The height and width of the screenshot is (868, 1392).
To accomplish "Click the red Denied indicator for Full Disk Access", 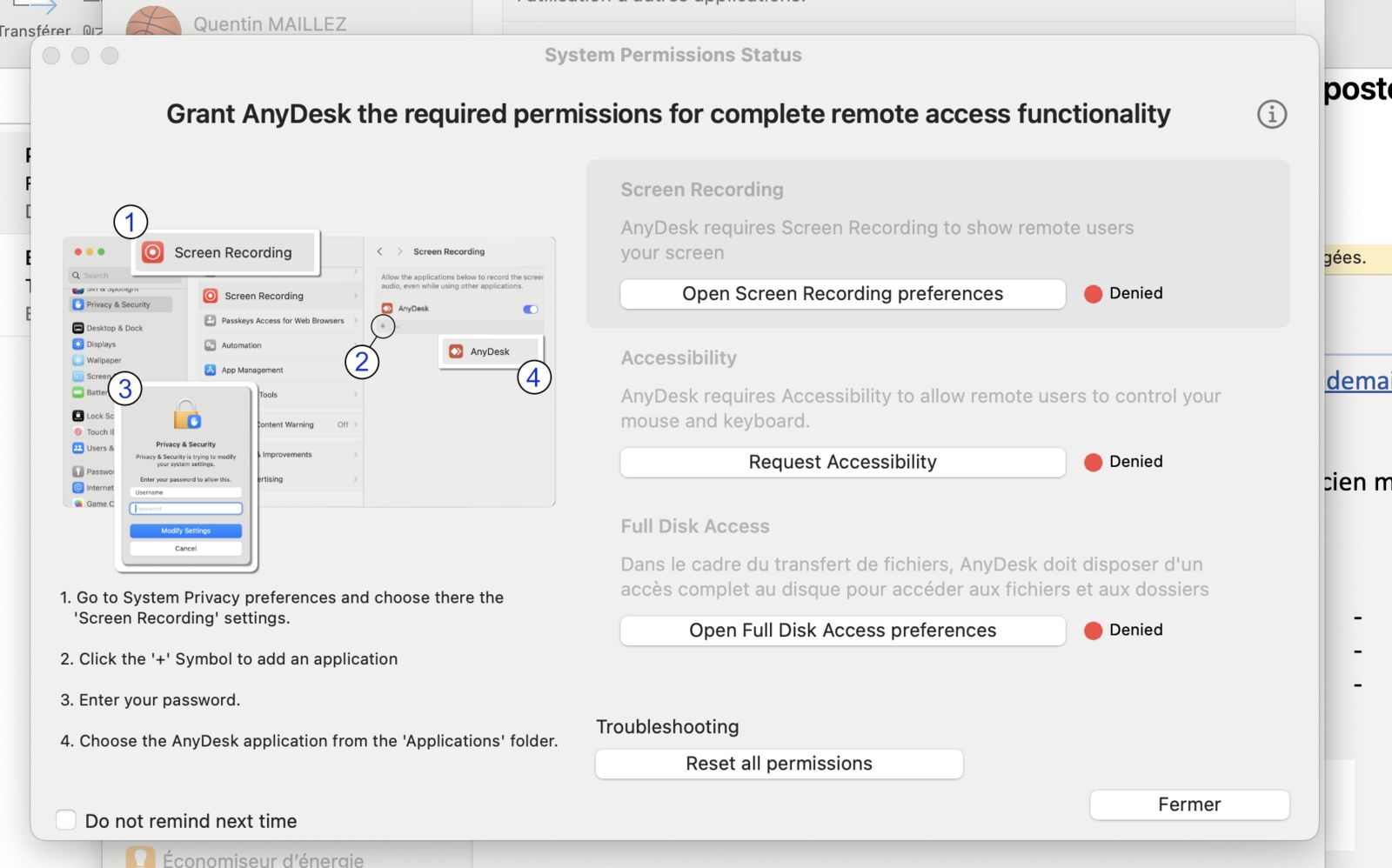I will pos(1094,631).
